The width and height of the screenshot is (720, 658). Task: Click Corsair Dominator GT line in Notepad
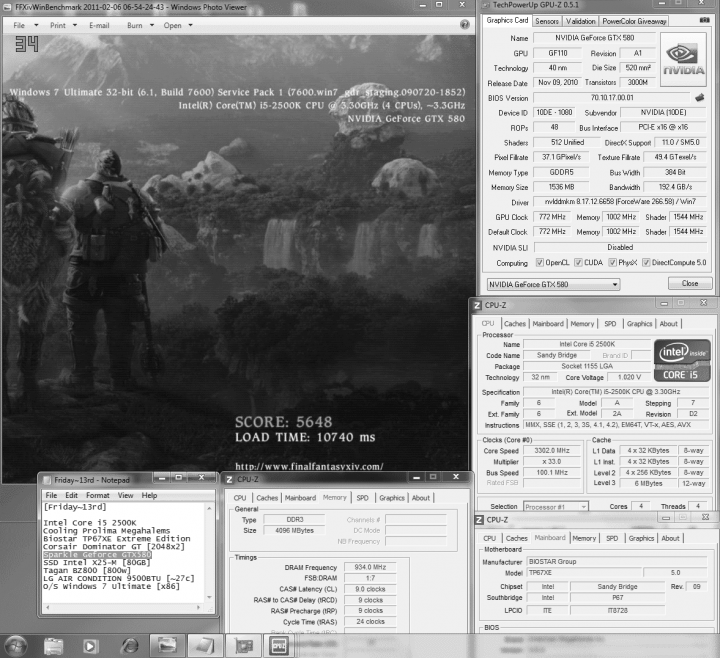click(113, 547)
